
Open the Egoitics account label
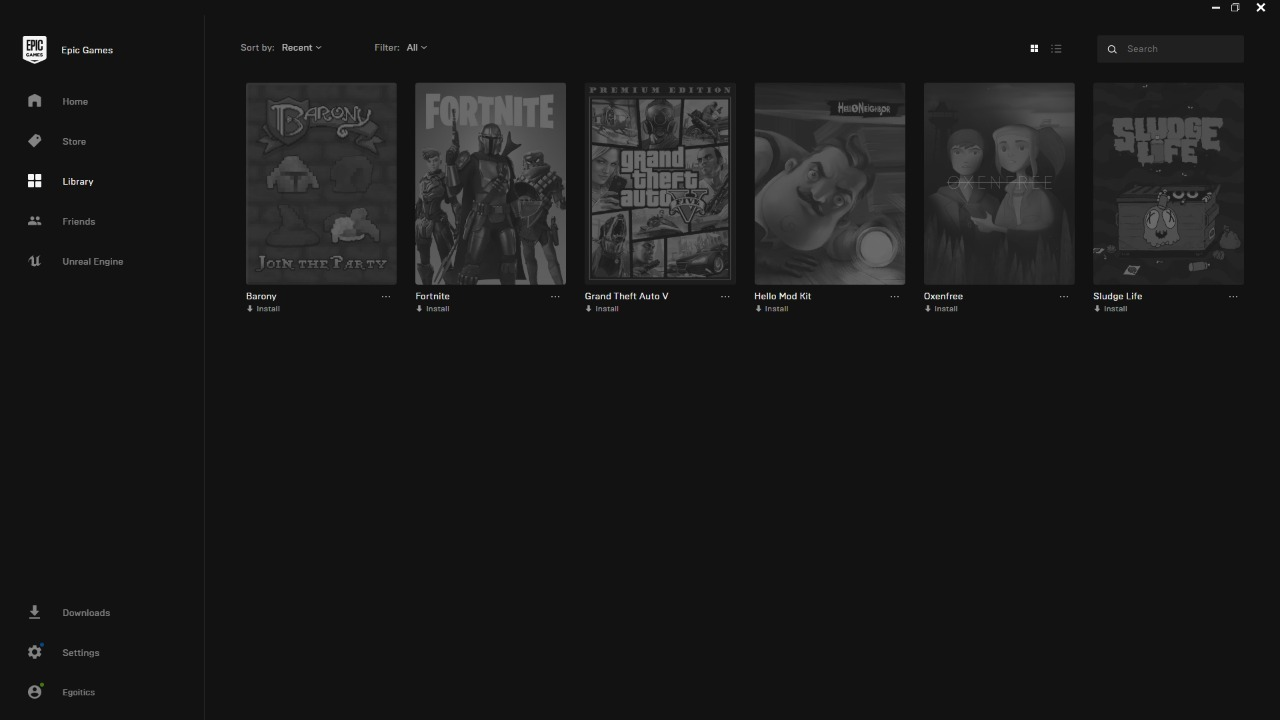78,692
